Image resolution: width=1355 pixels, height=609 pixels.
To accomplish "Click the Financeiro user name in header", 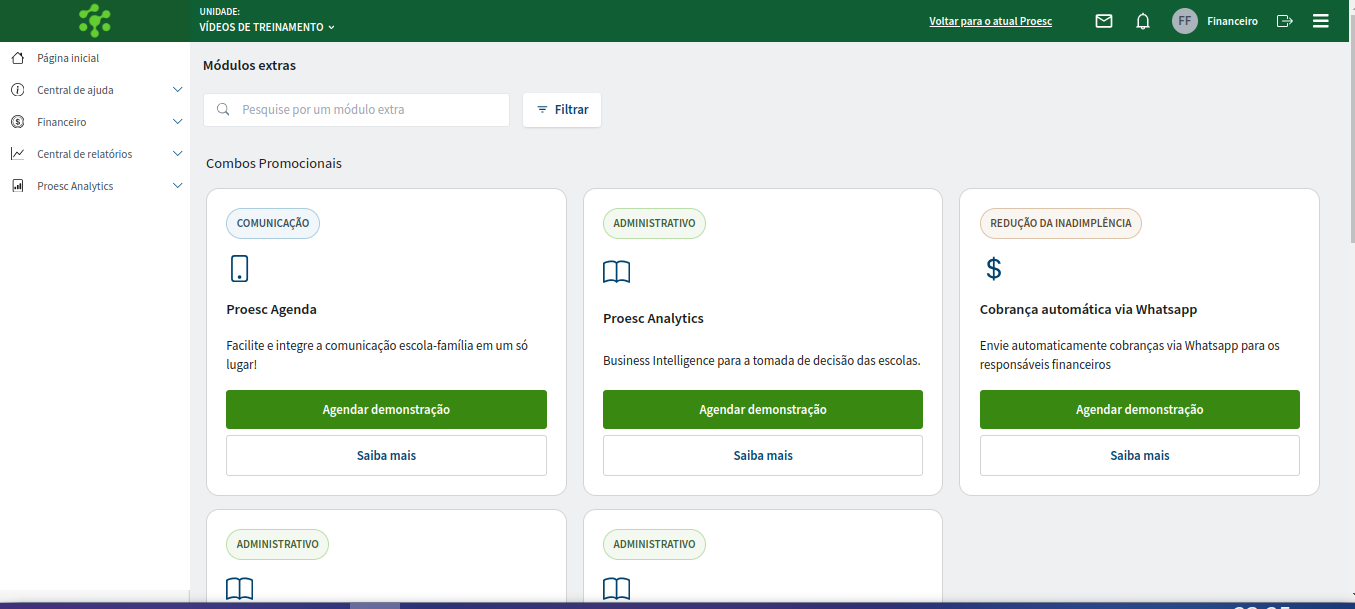I will click(x=1232, y=21).
